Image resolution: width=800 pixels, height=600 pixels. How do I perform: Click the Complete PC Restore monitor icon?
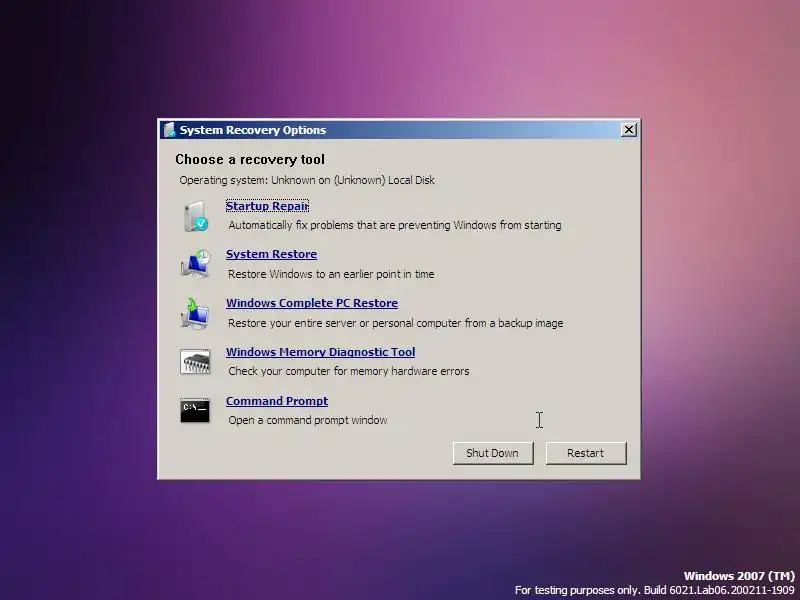195,313
